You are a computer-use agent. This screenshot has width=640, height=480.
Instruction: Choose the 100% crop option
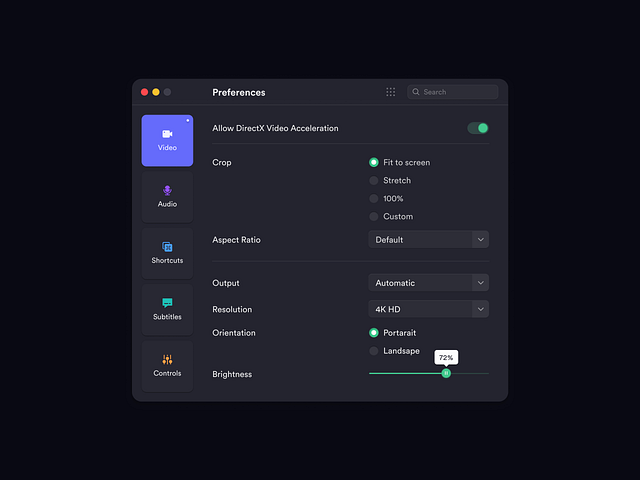[373, 198]
